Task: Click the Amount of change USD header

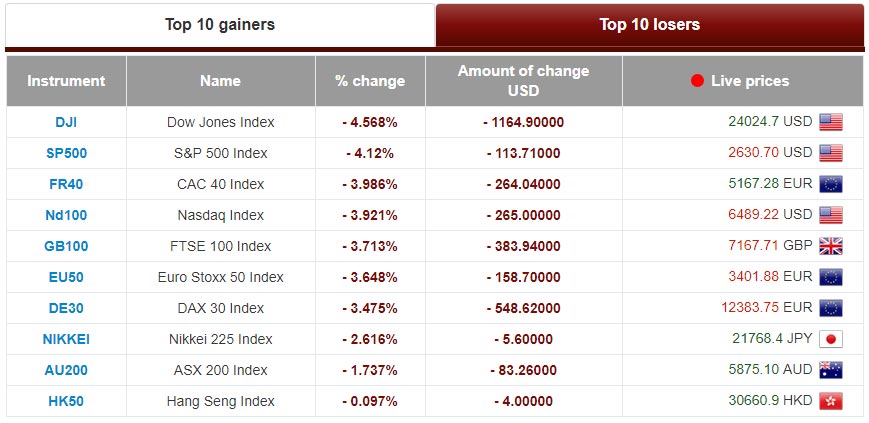Action: point(523,81)
